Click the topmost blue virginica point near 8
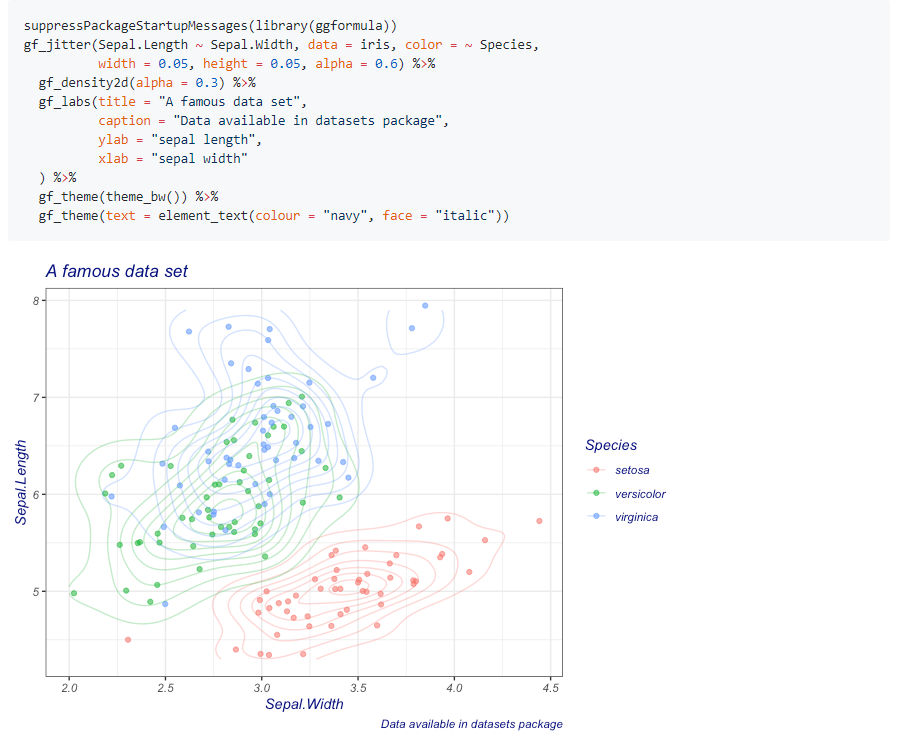The width and height of the screenshot is (902, 737). [x=425, y=306]
